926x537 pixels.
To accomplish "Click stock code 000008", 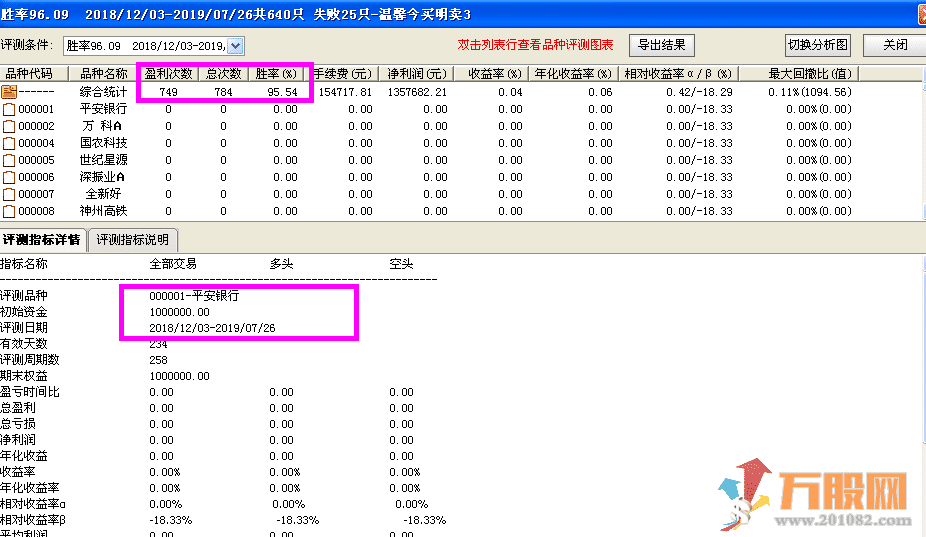I will tap(36, 211).
